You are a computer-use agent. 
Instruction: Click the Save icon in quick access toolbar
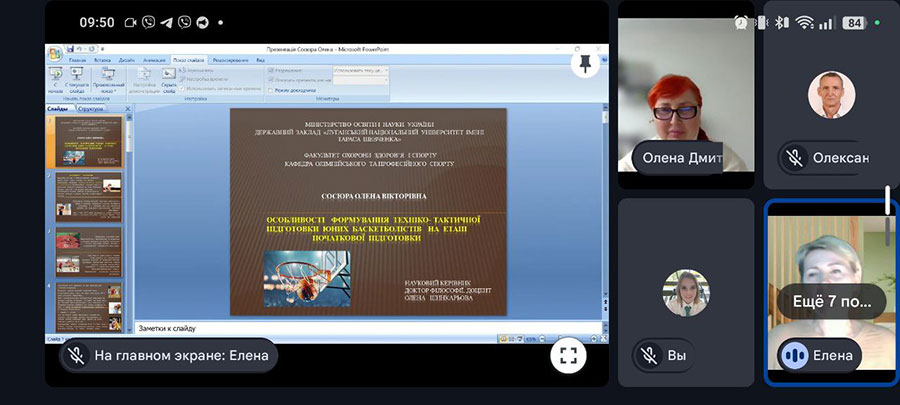tap(71, 49)
